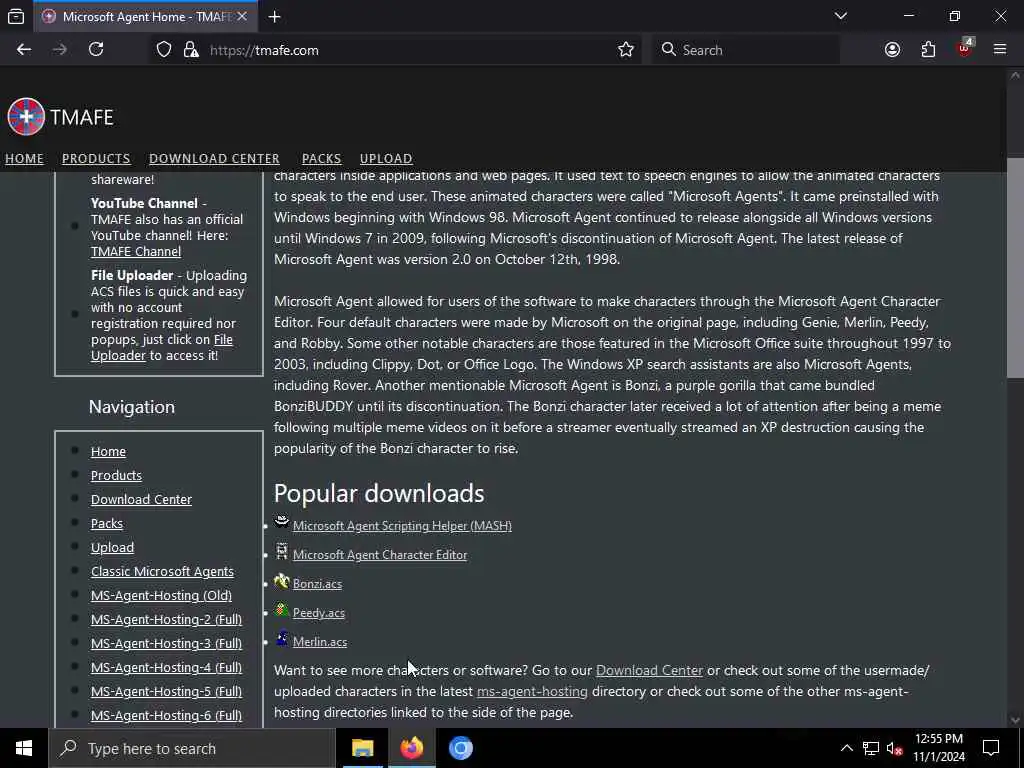The width and height of the screenshot is (1024, 768).
Task: Download the Peedy.acs file
Action: (x=319, y=613)
